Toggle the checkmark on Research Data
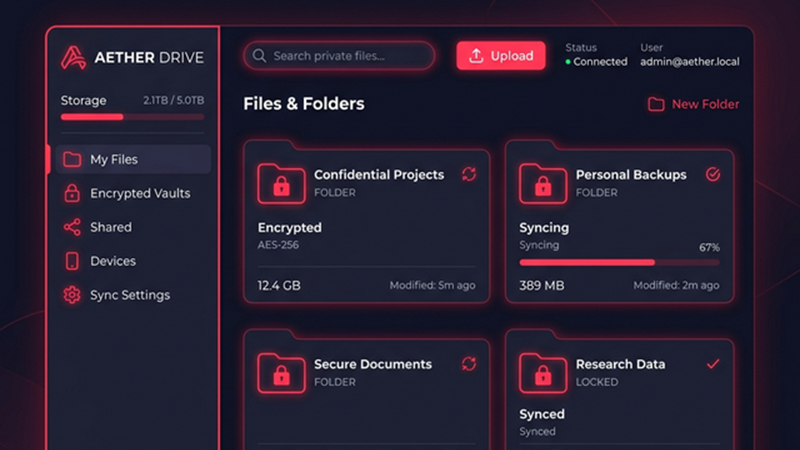800x450 pixels. [713, 364]
